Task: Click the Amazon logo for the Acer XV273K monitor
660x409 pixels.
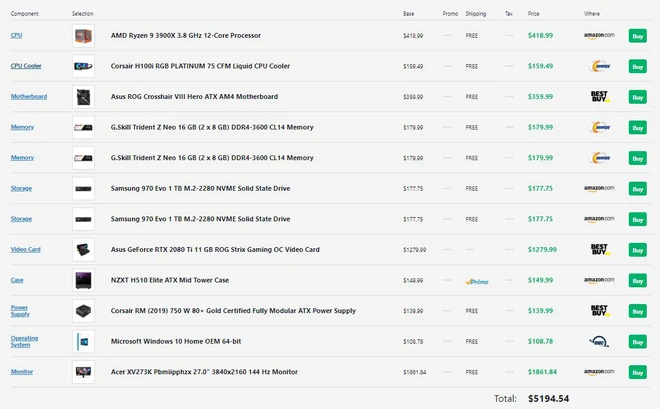Action: coord(598,372)
